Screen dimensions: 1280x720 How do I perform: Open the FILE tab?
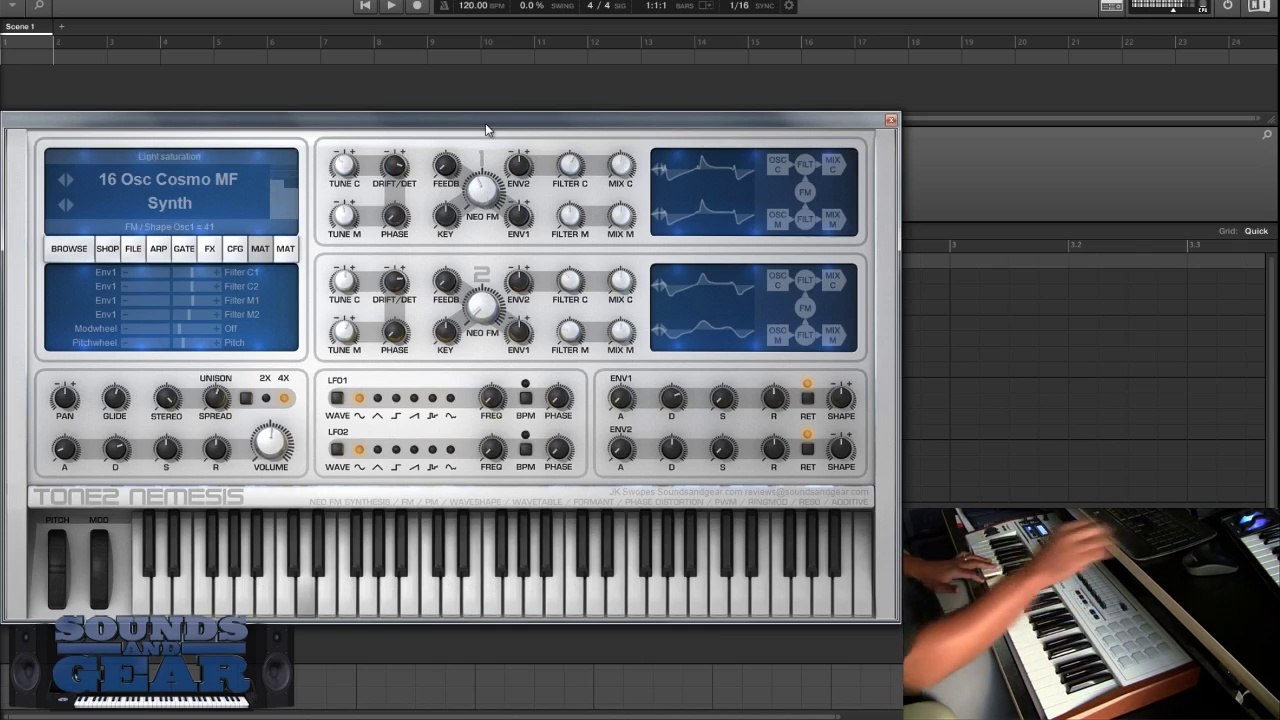[x=133, y=249]
